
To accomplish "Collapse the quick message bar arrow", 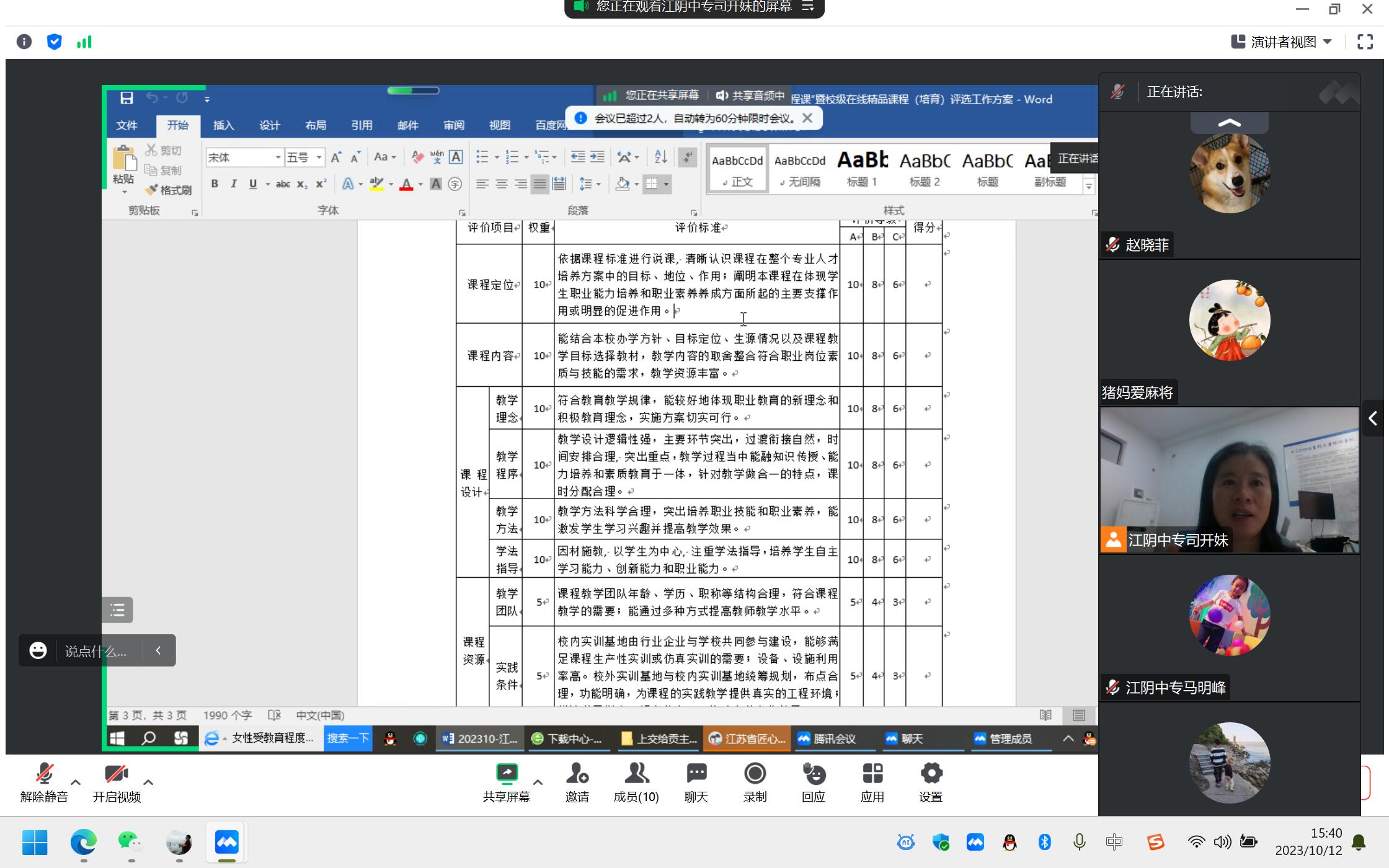I will 158,650.
